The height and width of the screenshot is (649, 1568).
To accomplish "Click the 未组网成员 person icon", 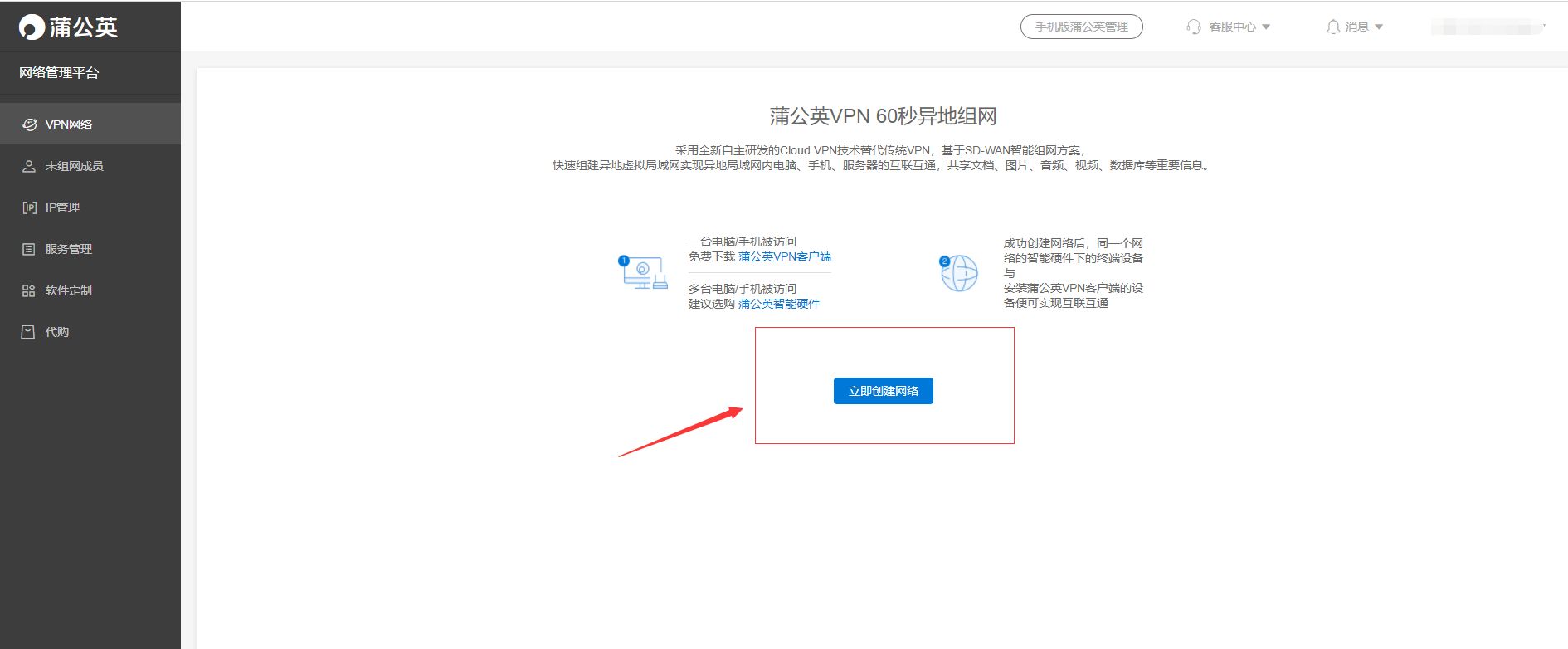I will tap(29, 166).
